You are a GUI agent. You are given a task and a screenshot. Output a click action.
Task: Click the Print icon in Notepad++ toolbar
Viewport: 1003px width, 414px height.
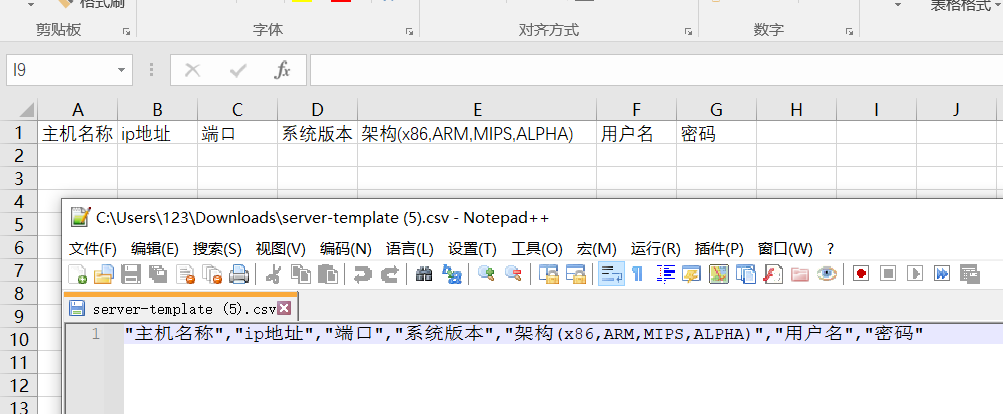(238, 274)
